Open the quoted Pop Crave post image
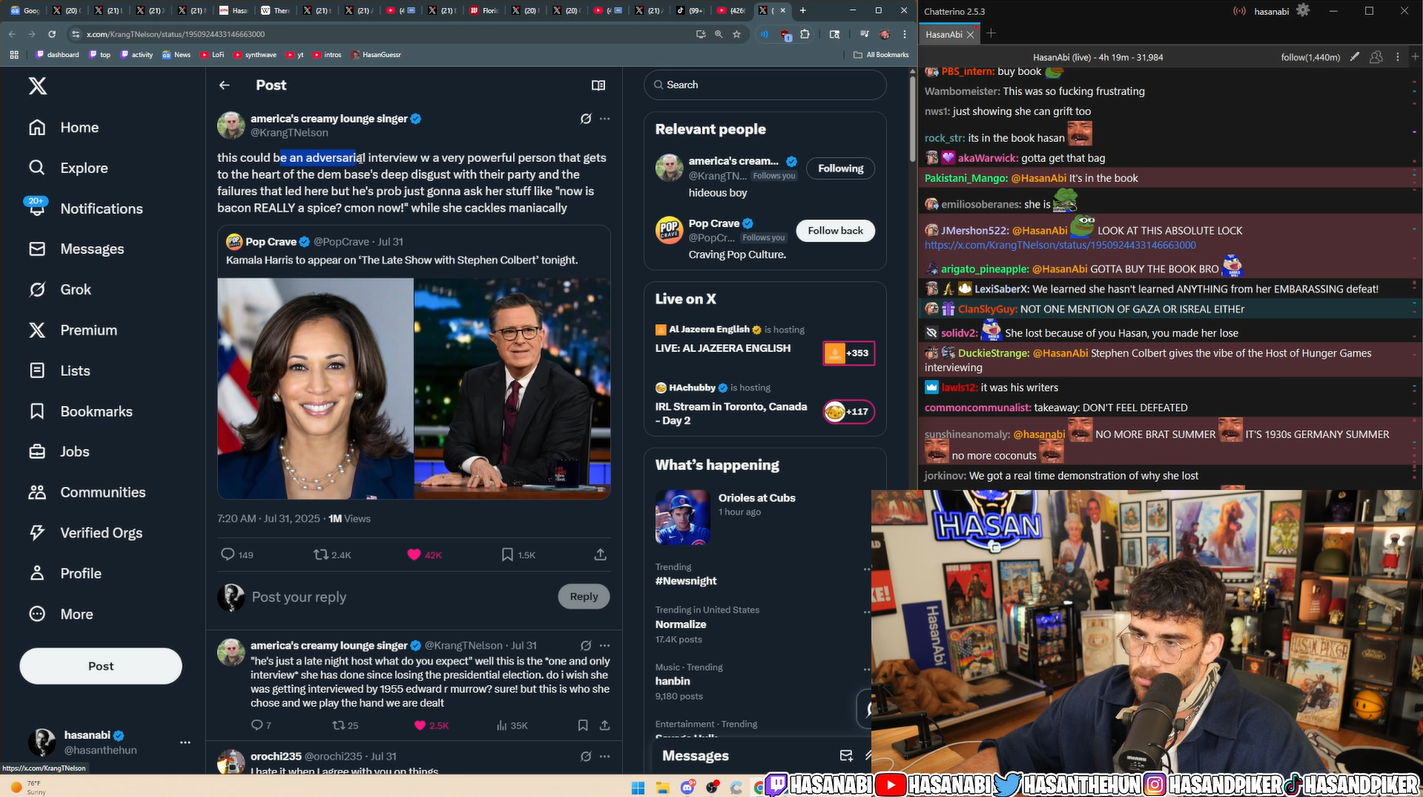 click(414, 388)
